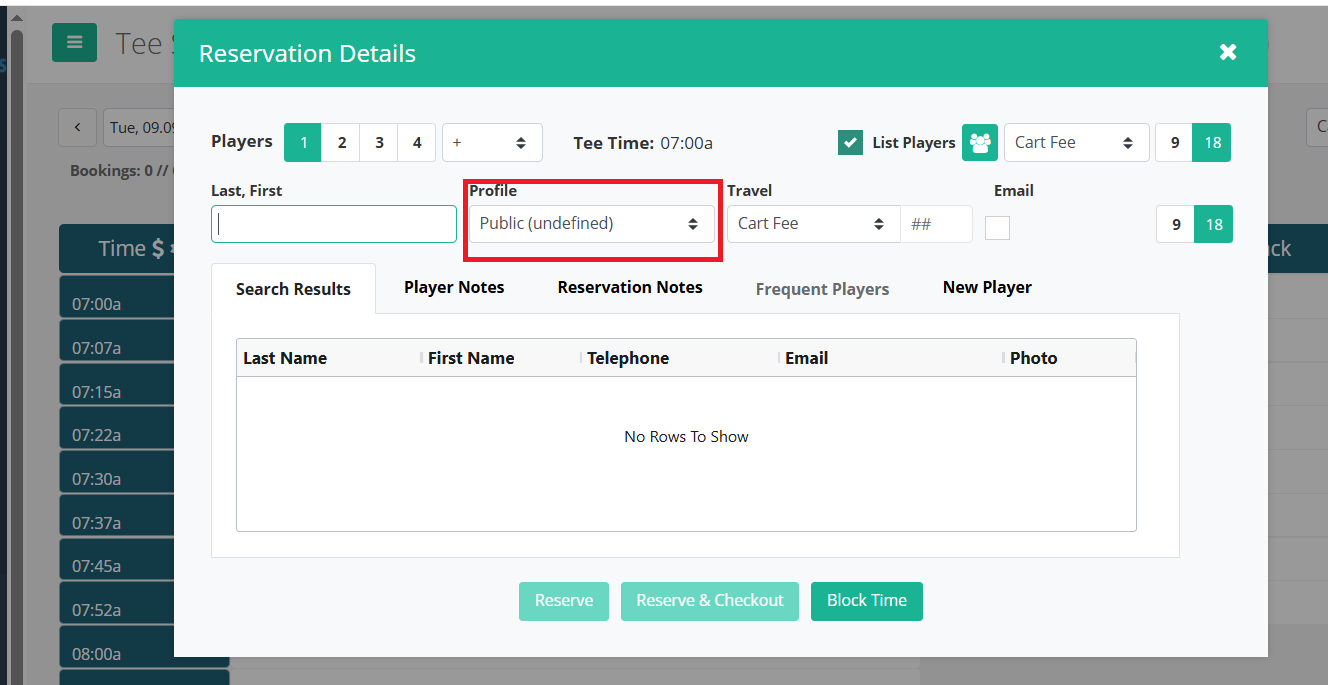Select the 07:52a tee time row
The width and height of the screenshot is (1328, 685).
pos(117,603)
